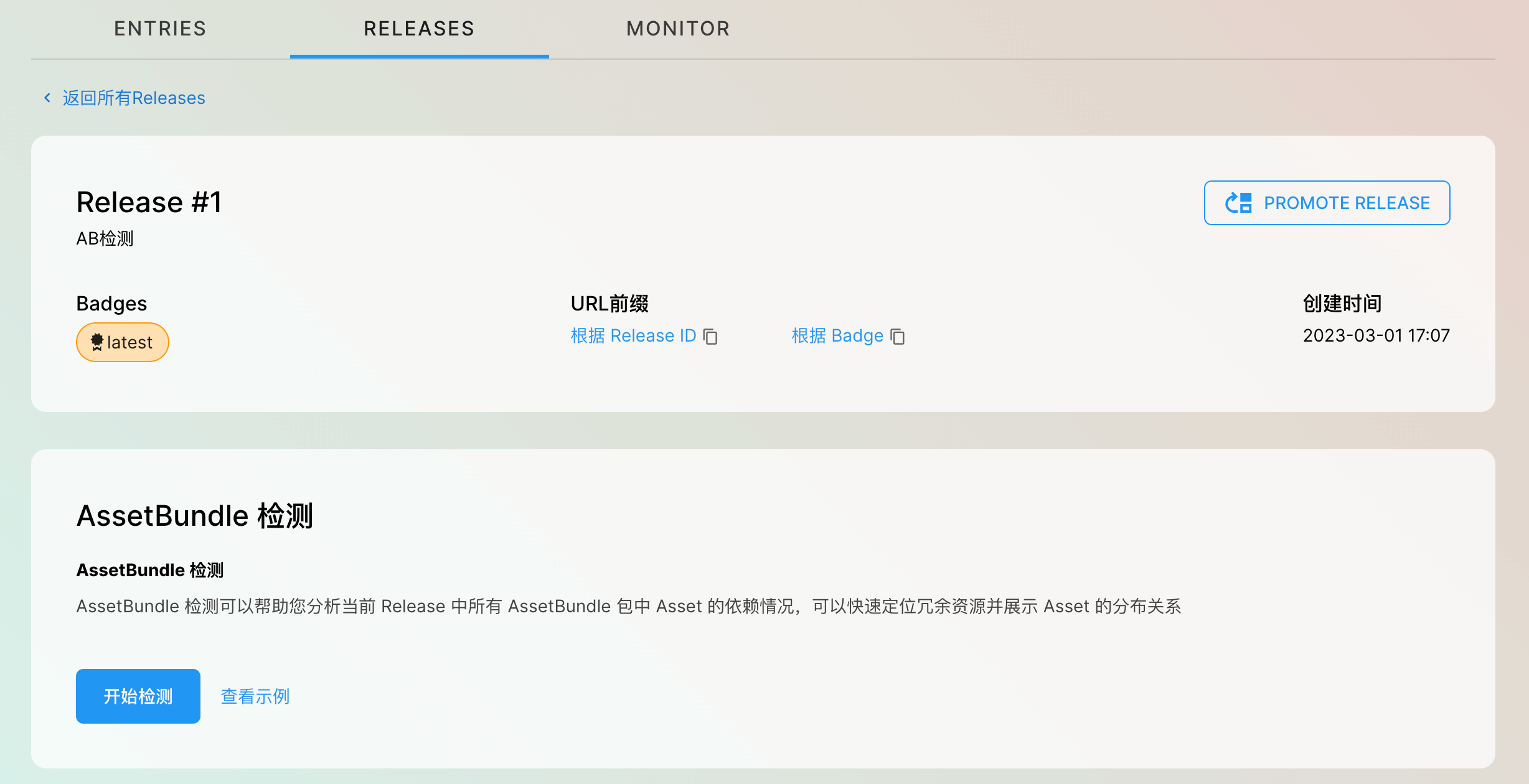
Task: Select the RELEASES tab
Action: [419, 29]
